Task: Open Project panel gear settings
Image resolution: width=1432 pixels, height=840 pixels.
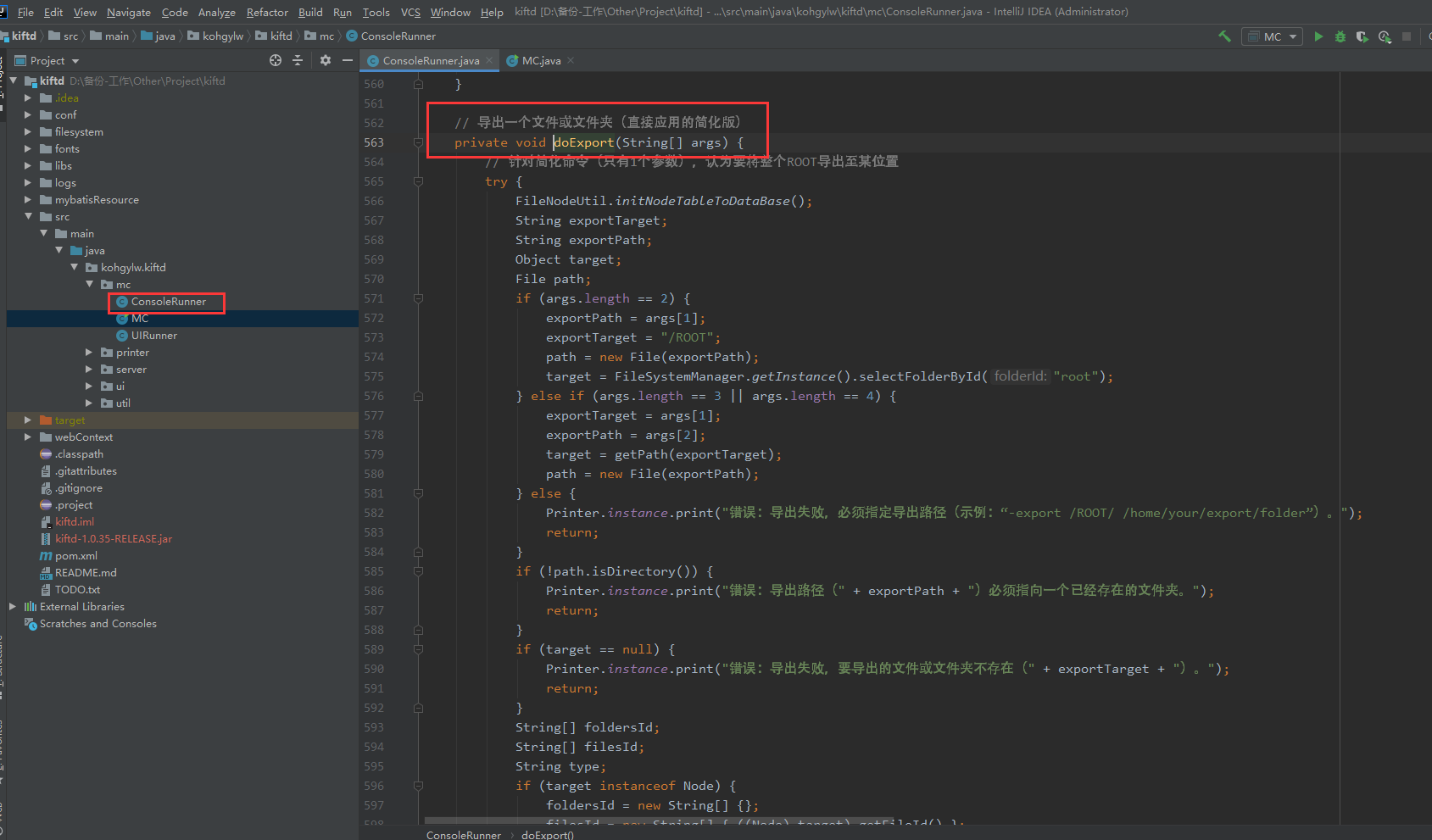Action: tap(326, 60)
